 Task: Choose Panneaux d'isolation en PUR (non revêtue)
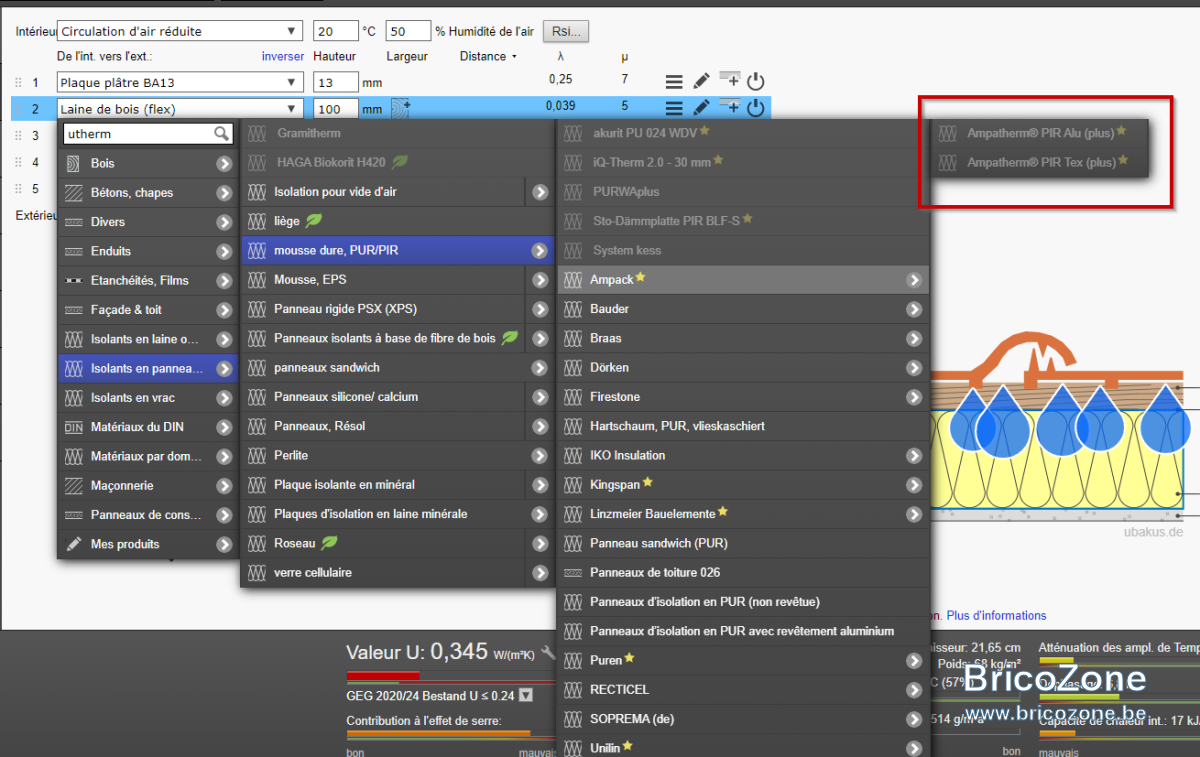(744, 602)
